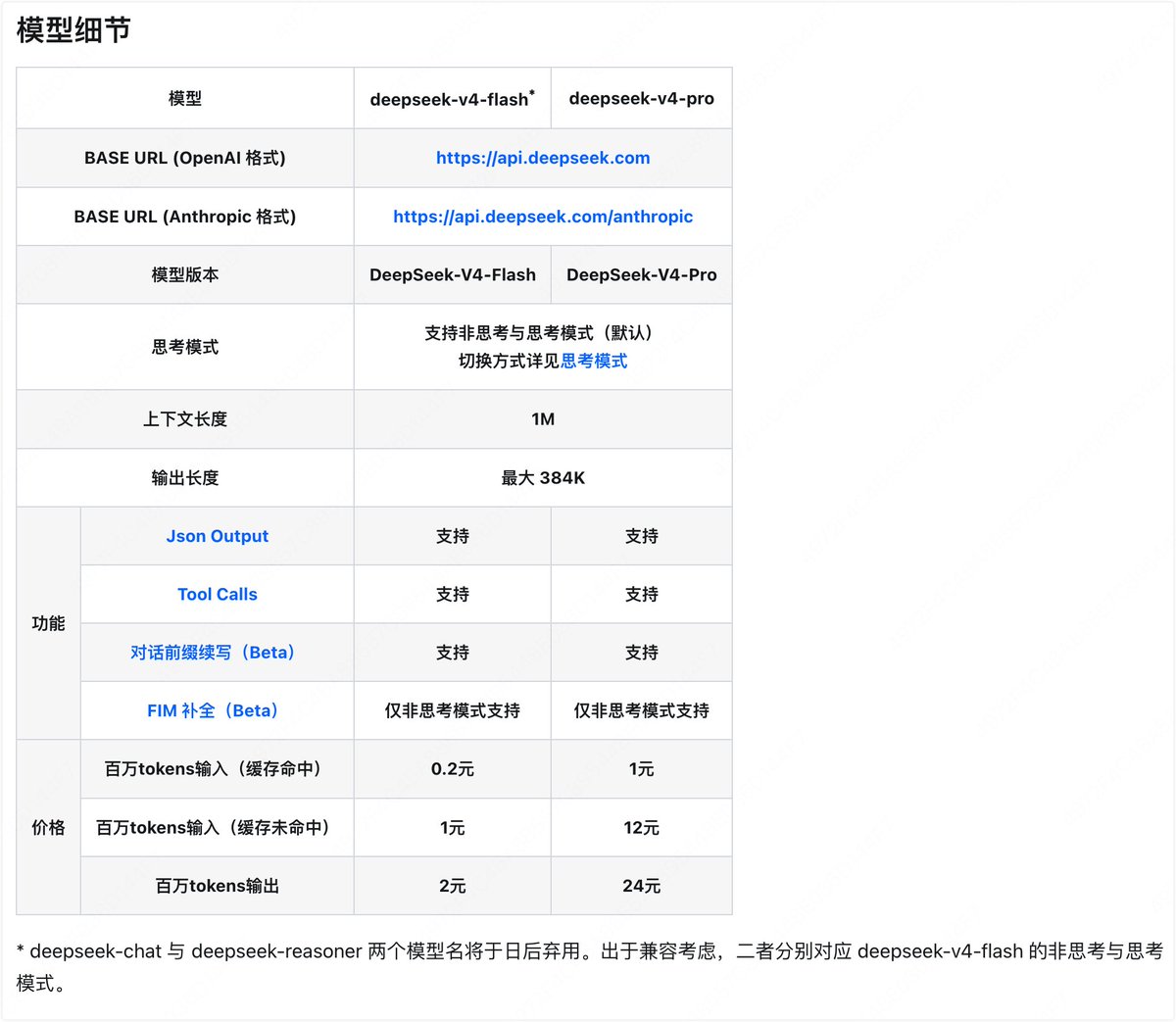Image resolution: width=1176 pixels, height=1022 pixels.
Task: Select the 1M context length value
Action: [543, 419]
